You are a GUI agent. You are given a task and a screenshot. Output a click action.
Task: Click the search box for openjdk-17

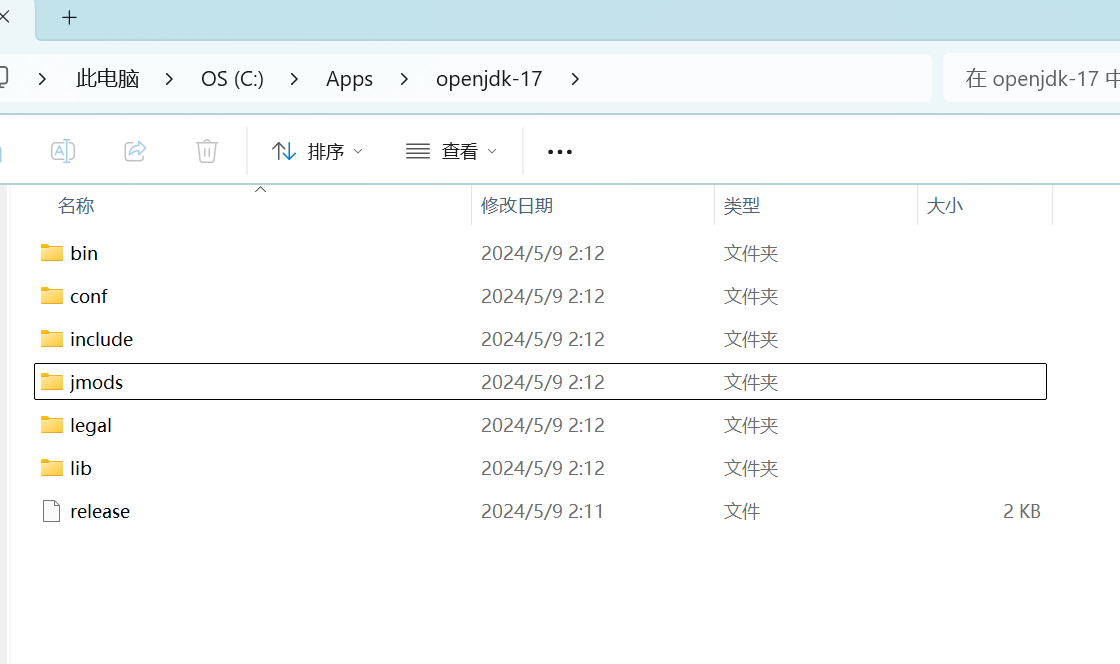1031,79
